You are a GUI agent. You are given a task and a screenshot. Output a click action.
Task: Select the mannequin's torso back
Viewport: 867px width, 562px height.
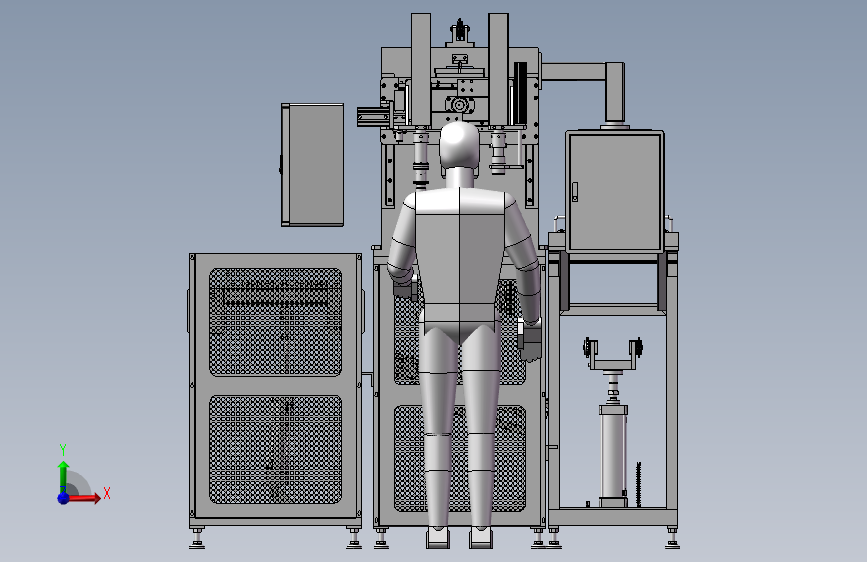[x=459, y=259]
